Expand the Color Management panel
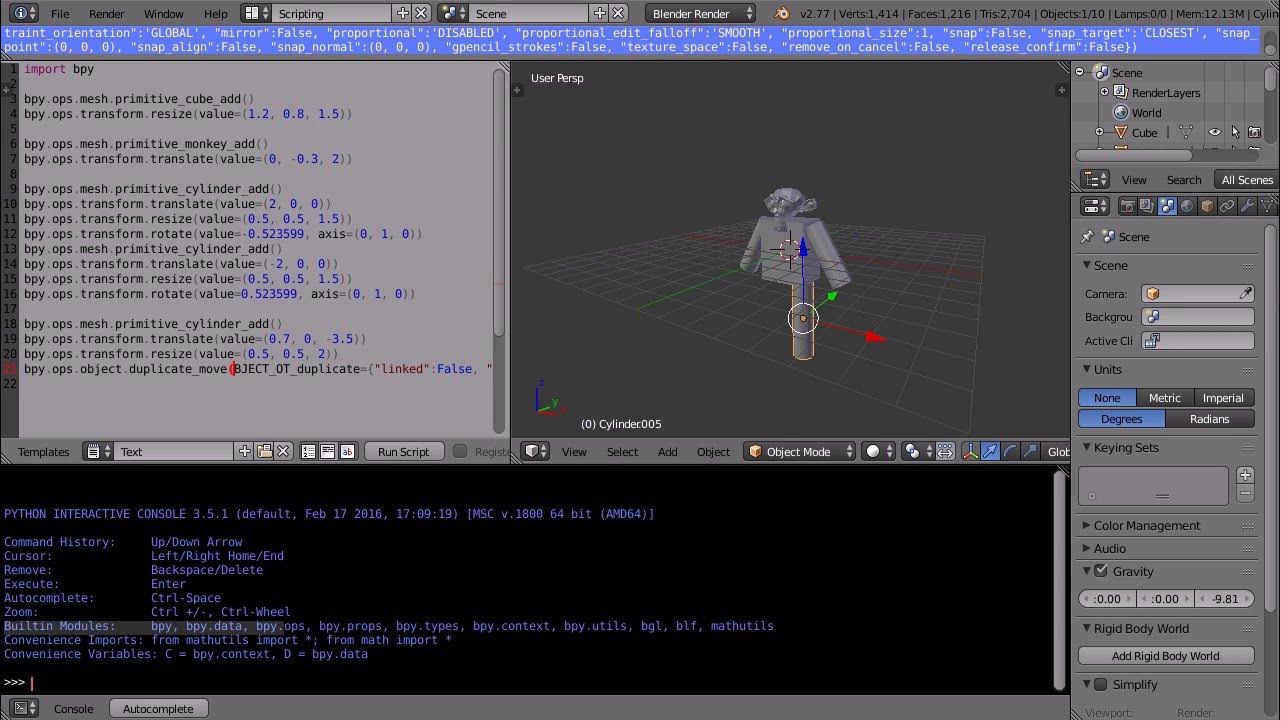The height and width of the screenshot is (720, 1280). click(x=1146, y=525)
